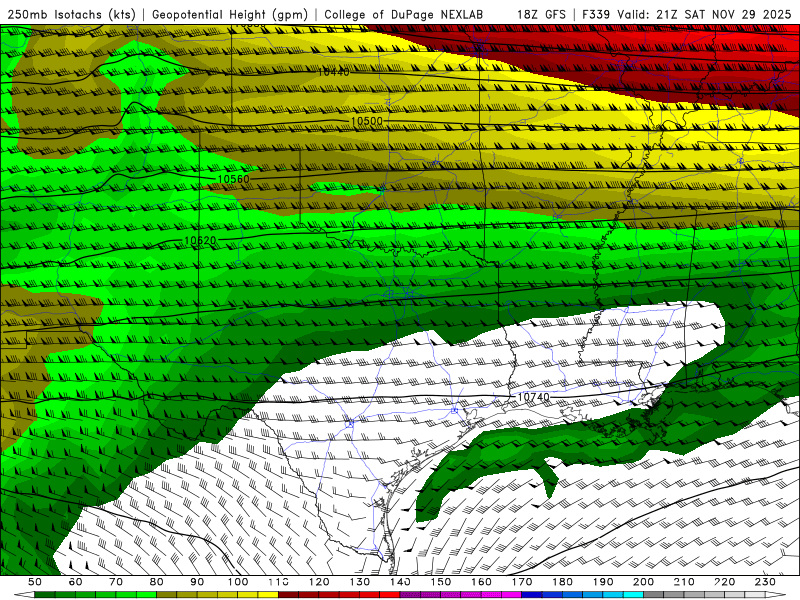Click the cyan swatch before the gray section
The image size is (800, 600).
633,595
